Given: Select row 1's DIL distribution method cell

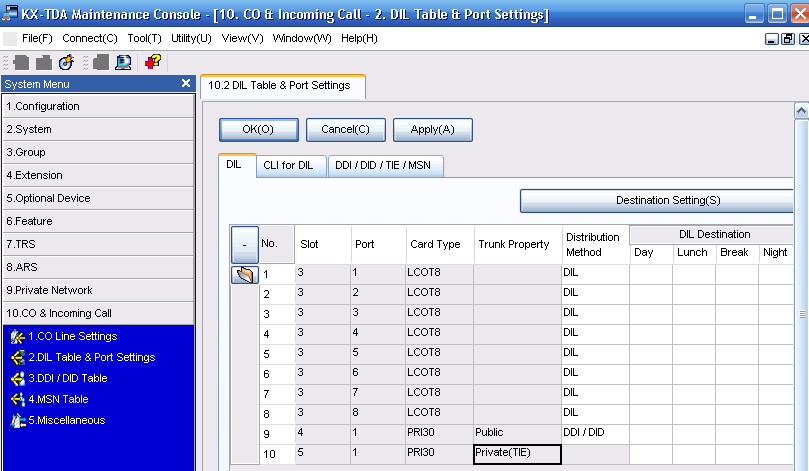Looking at the screenshot, I should click(x=595, y=273).
